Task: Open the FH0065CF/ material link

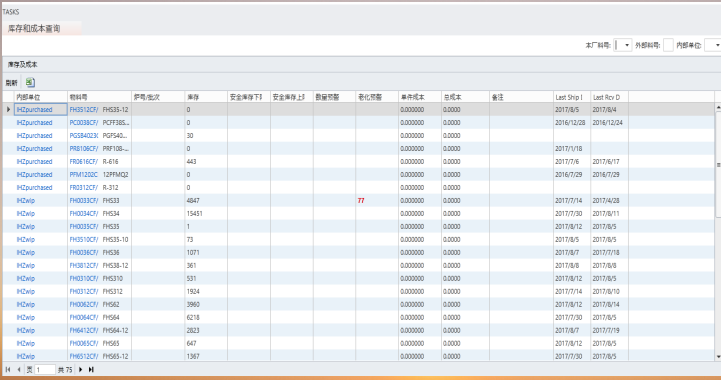Action: [84, 343]
